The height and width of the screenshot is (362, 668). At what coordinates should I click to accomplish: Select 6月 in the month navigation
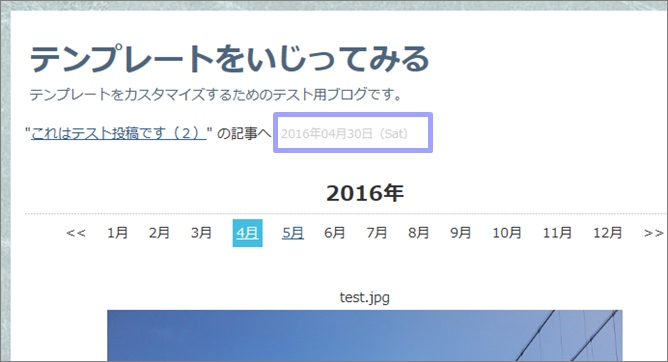click(x=334, y=233)
